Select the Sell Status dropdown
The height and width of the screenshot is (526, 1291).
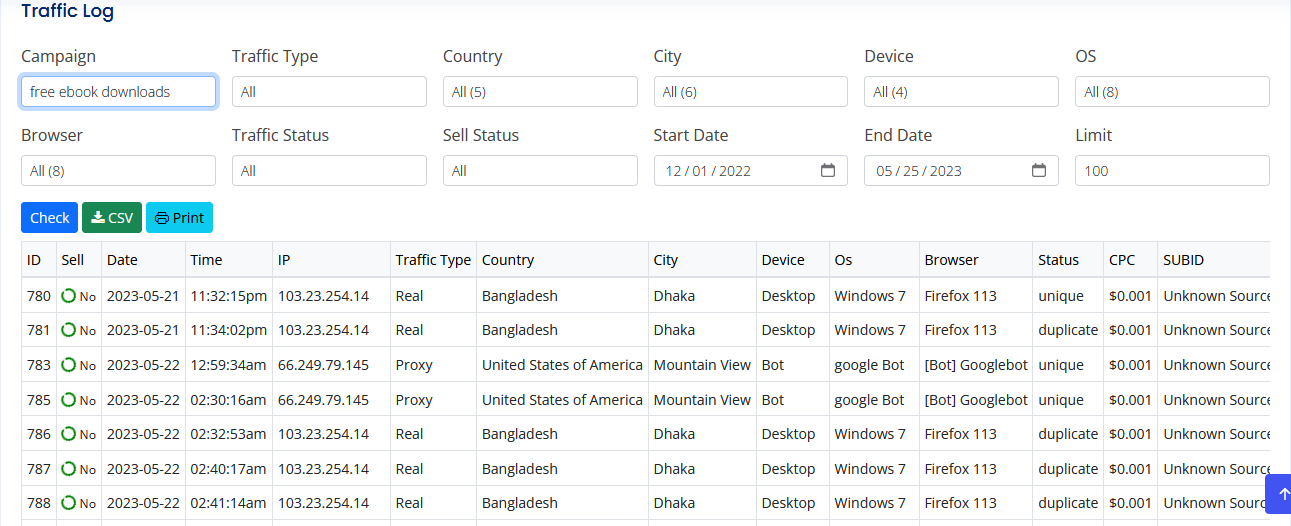pyautogui.click(x=540, y=171)
